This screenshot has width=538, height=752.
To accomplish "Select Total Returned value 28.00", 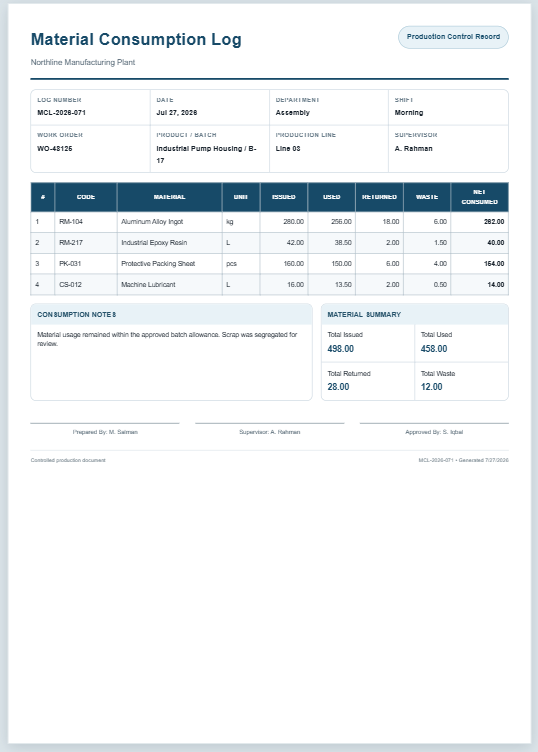I will pos(338,387).
